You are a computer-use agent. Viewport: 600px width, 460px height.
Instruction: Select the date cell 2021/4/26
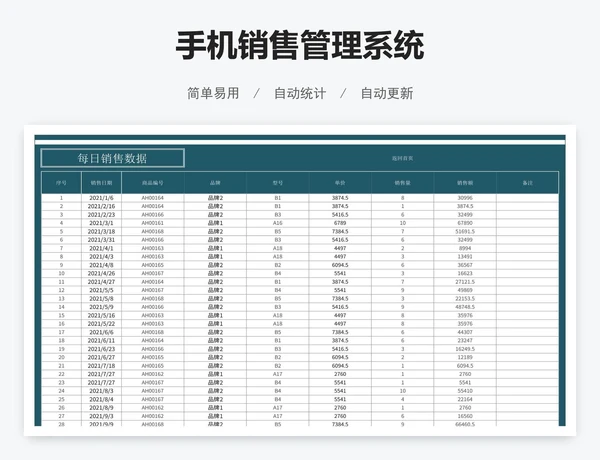click(101, 274)
